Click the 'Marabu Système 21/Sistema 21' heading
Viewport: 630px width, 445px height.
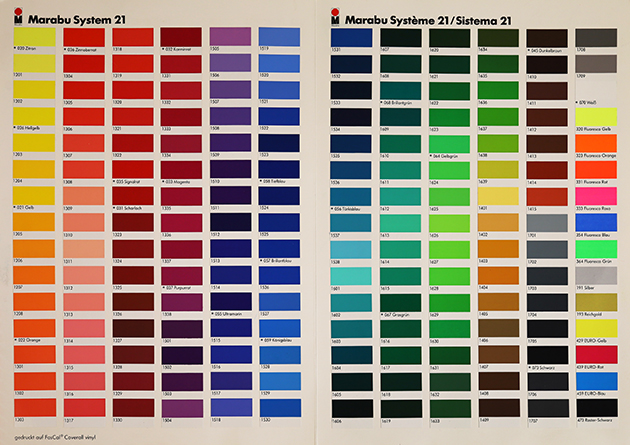pyautogui.click(x=428, y=20)
